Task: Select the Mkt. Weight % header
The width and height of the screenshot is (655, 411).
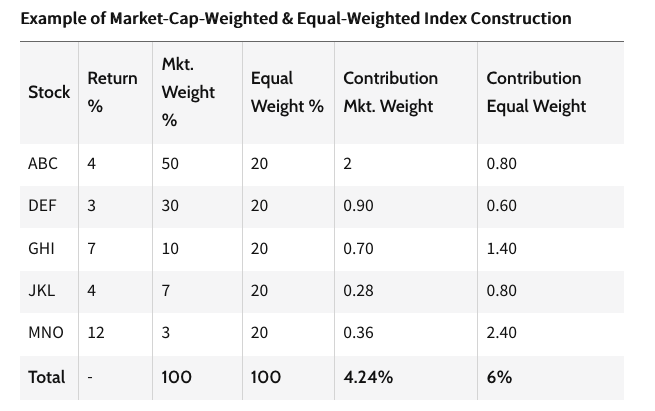Action: [x=188, y=92]
